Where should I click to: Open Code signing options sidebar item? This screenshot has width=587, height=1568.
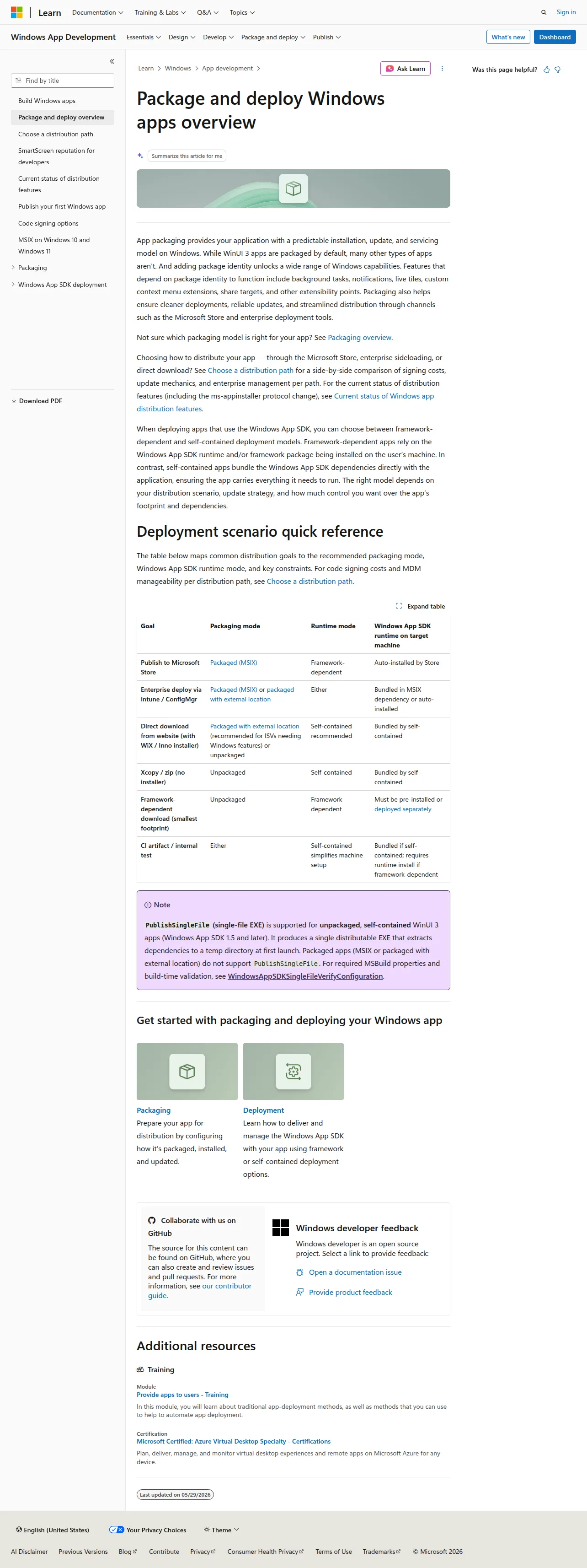click(x=48, y=223)
